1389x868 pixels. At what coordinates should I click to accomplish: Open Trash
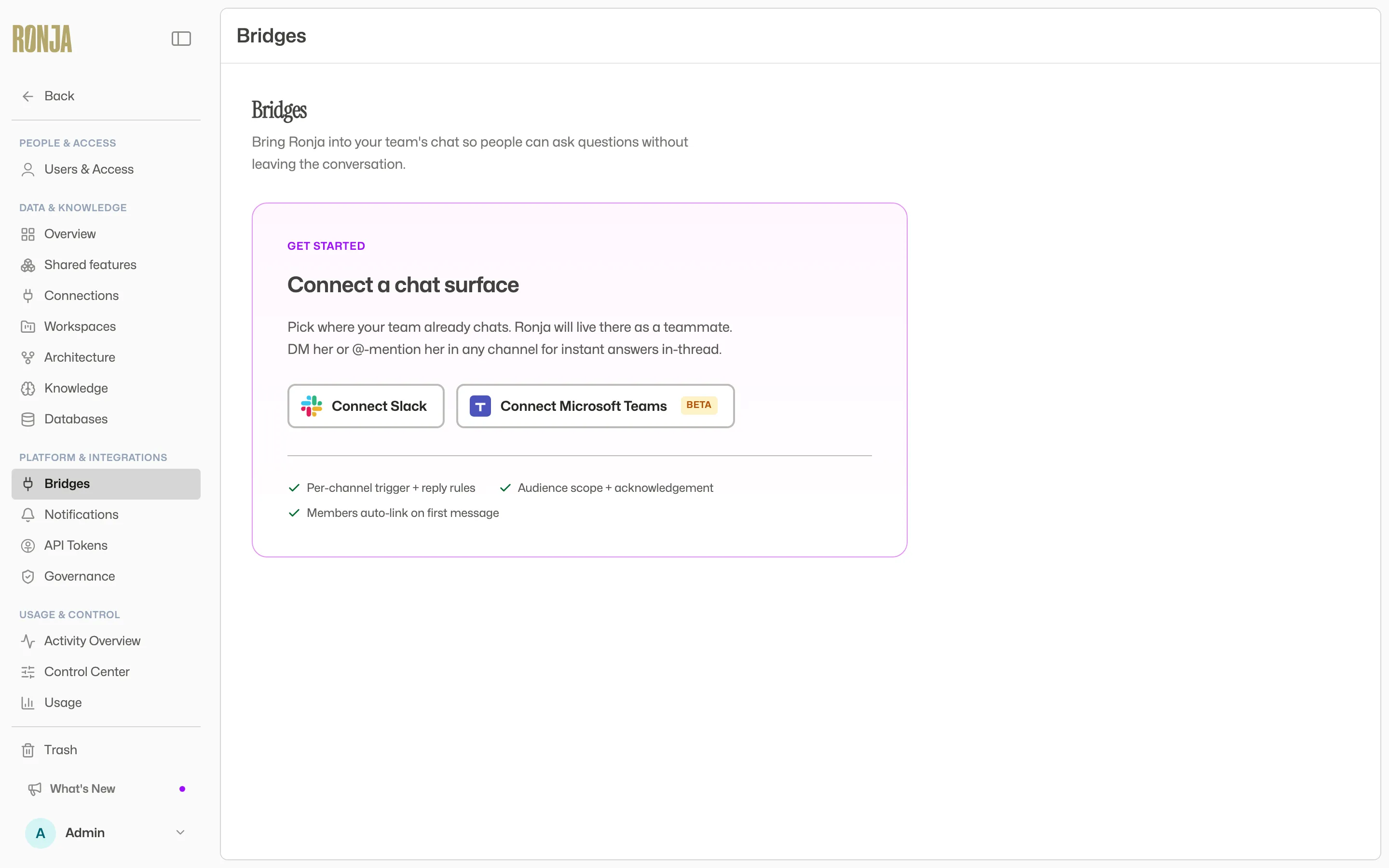(x=106, y=750)
